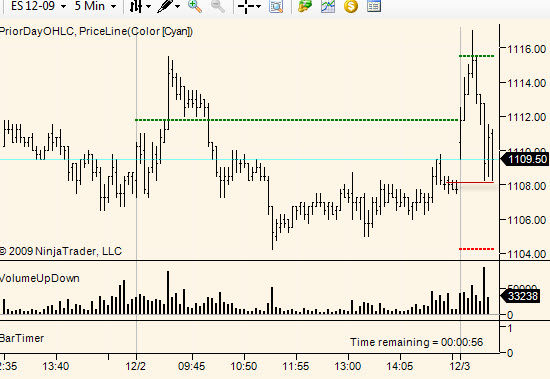Click the 1114.00 price axis label
The height and width of the screenshot is (379, 550).
pos(526,83)
